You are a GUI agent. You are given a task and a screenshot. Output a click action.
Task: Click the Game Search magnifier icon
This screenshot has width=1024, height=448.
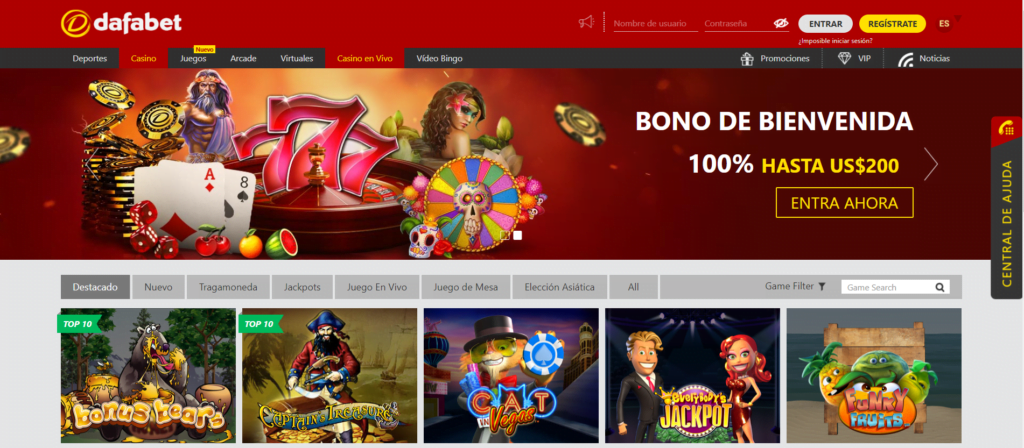940,287
